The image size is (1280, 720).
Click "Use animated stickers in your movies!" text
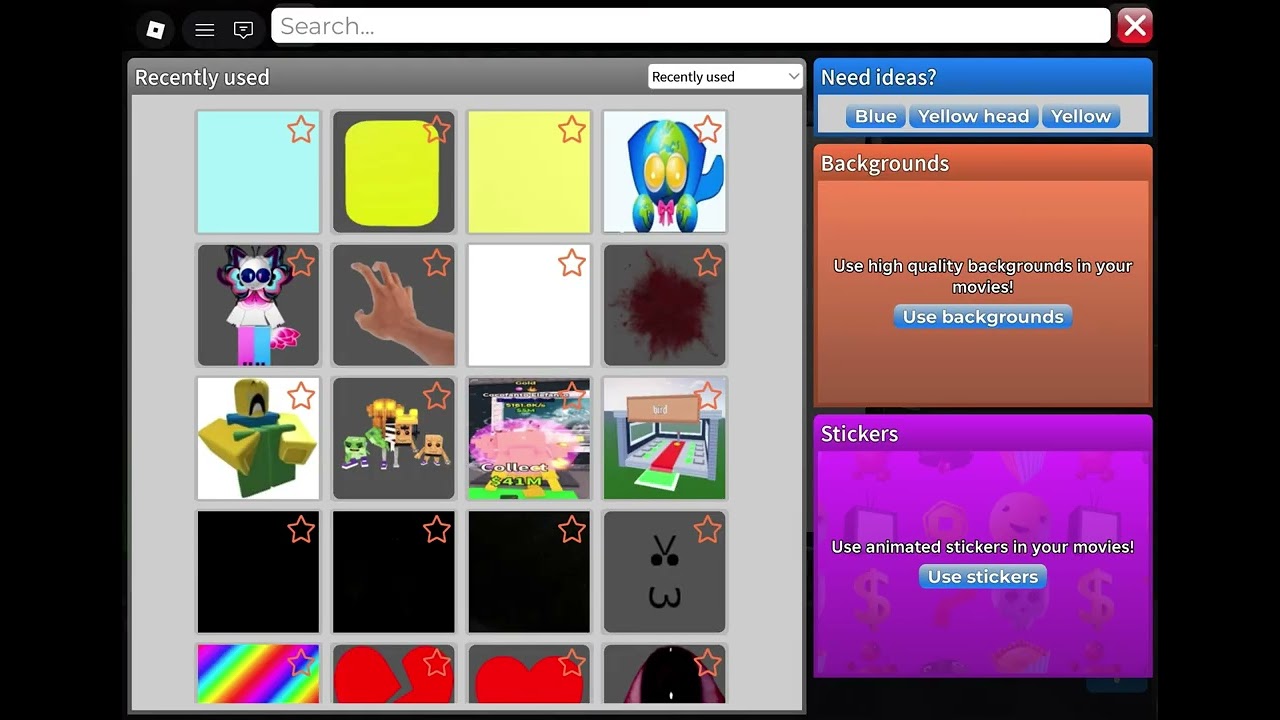click(983, 547)
